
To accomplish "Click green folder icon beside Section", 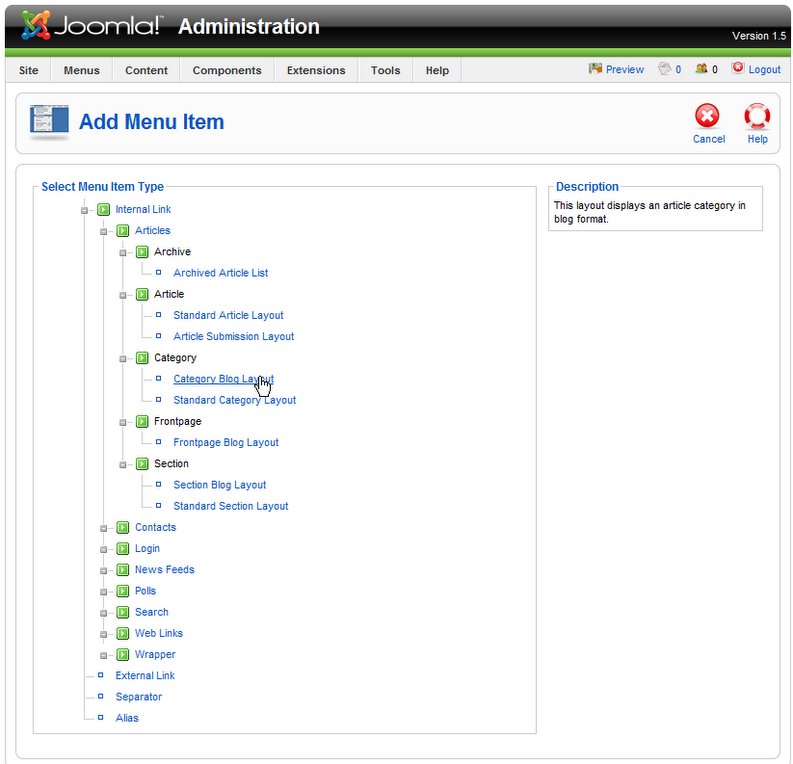I will pyautogui.click(x=142, y=464).
